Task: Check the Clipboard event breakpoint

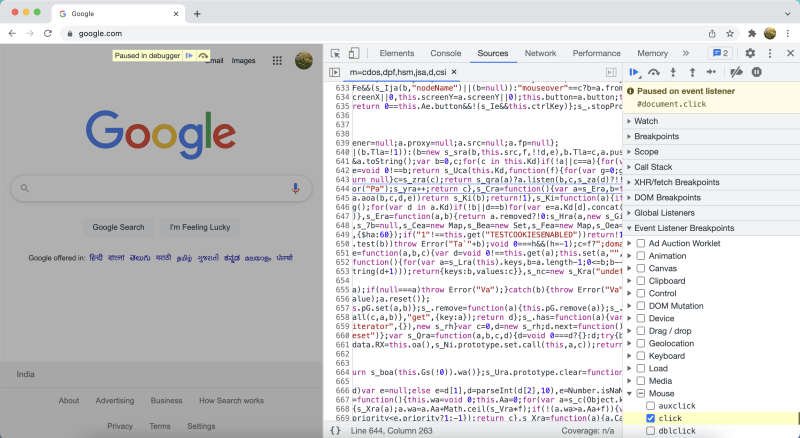Action: [x=641, y=281]
